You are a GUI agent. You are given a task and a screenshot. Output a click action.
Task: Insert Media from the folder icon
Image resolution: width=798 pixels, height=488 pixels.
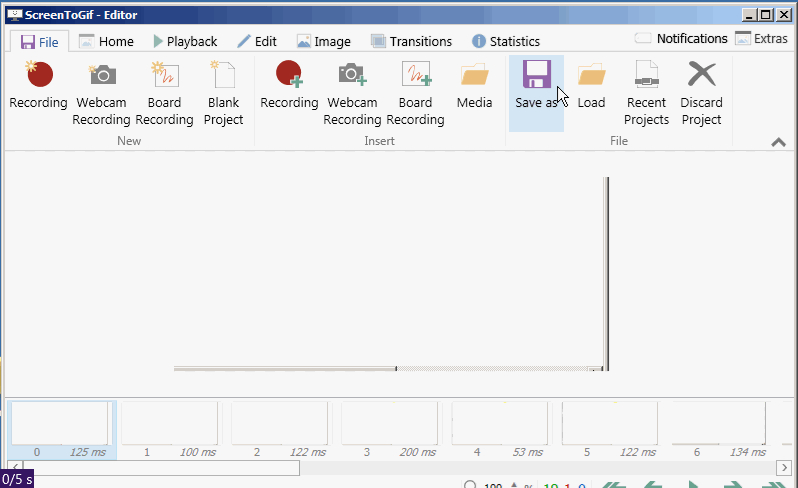[x=474, y=93]
